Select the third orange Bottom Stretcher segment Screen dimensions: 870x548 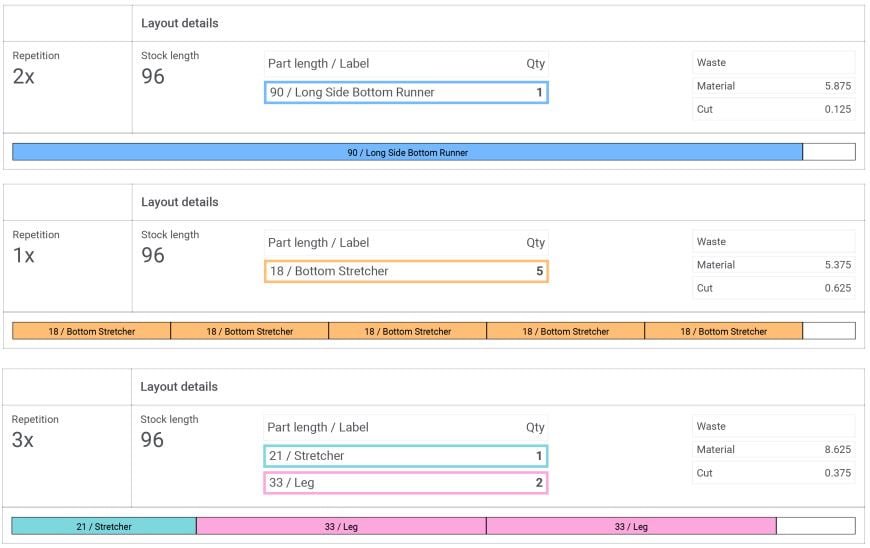tap(407, 331)
